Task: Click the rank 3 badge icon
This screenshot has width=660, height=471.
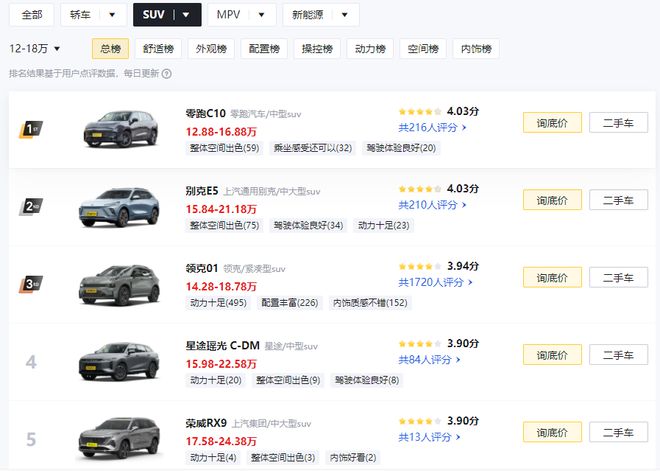Action: tap(31, 284)
